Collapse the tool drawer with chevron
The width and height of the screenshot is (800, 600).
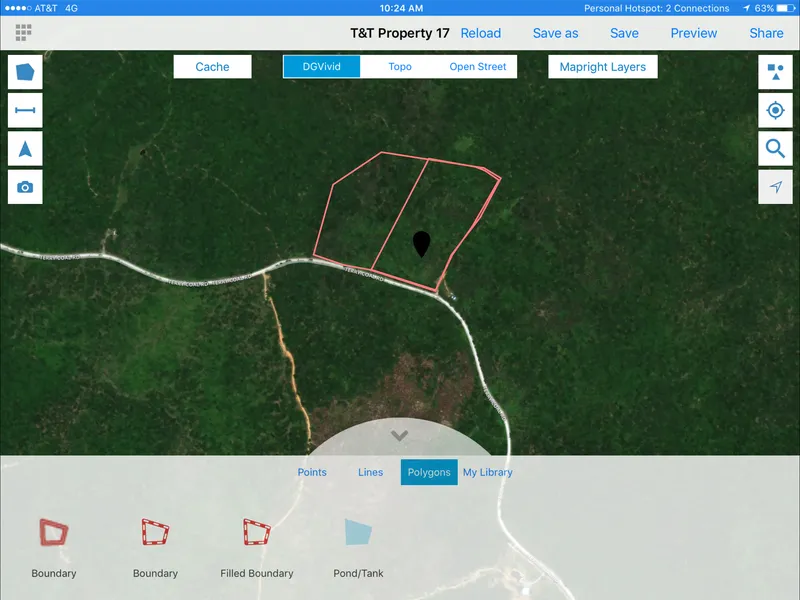[400, 435]
